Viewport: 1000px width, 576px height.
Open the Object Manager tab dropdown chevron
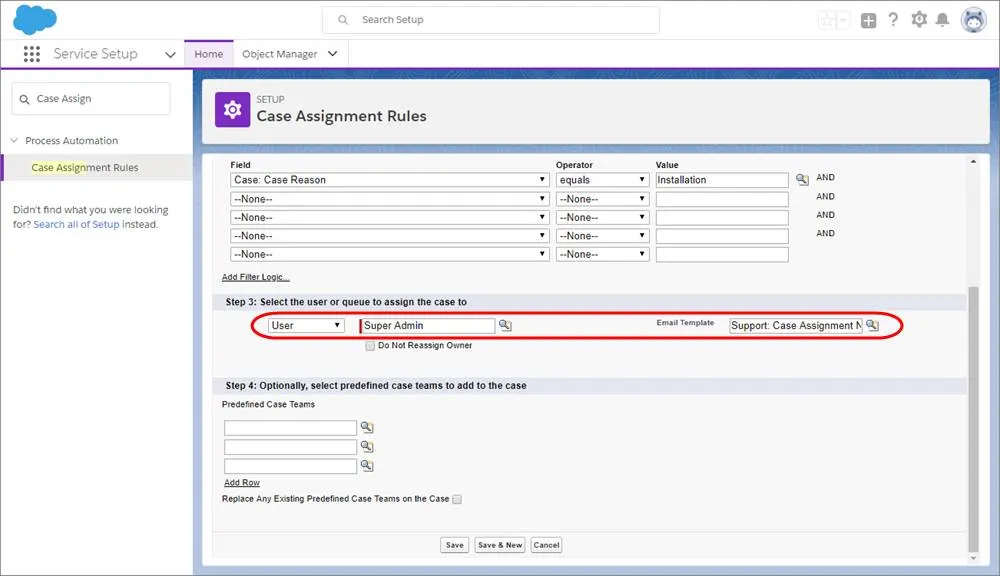click(x=332, y=54)
